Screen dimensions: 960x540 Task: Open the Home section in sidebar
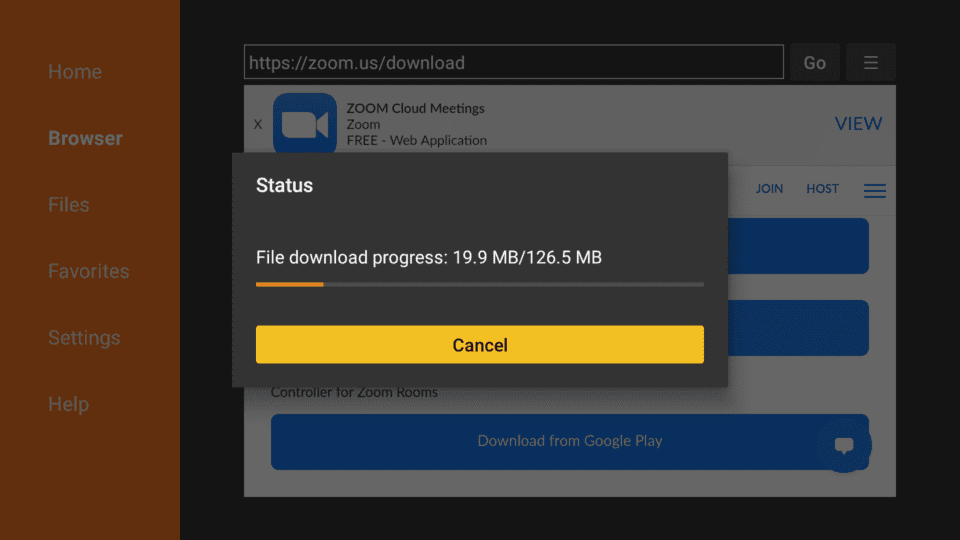[x=75, y=72]
